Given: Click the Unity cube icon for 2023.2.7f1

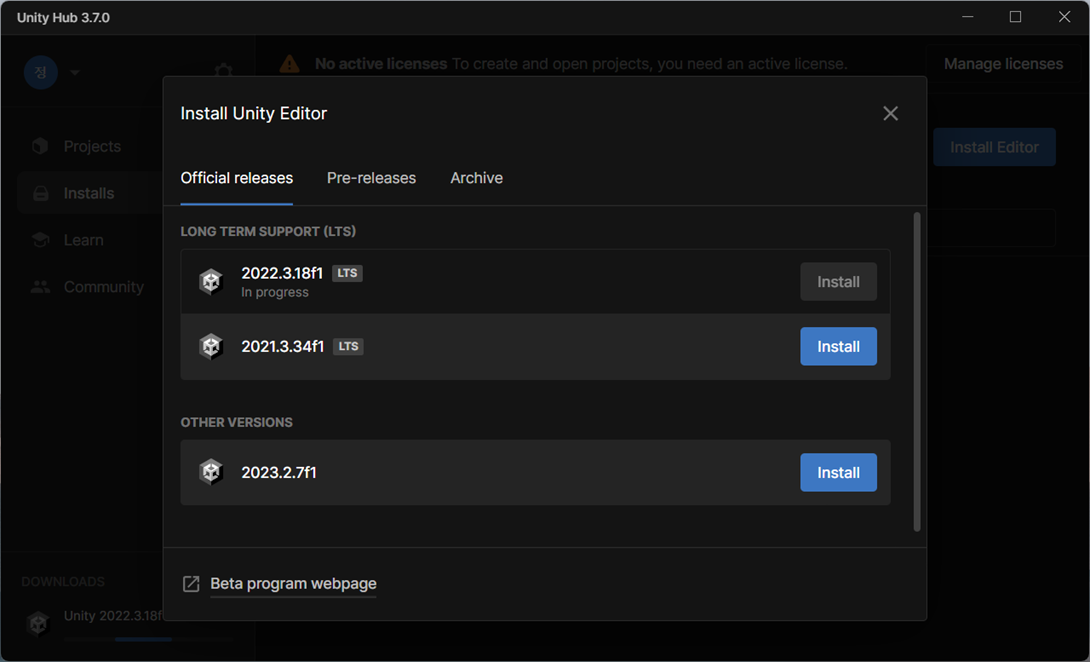Looking at the screenshot, I should point(211,472).
